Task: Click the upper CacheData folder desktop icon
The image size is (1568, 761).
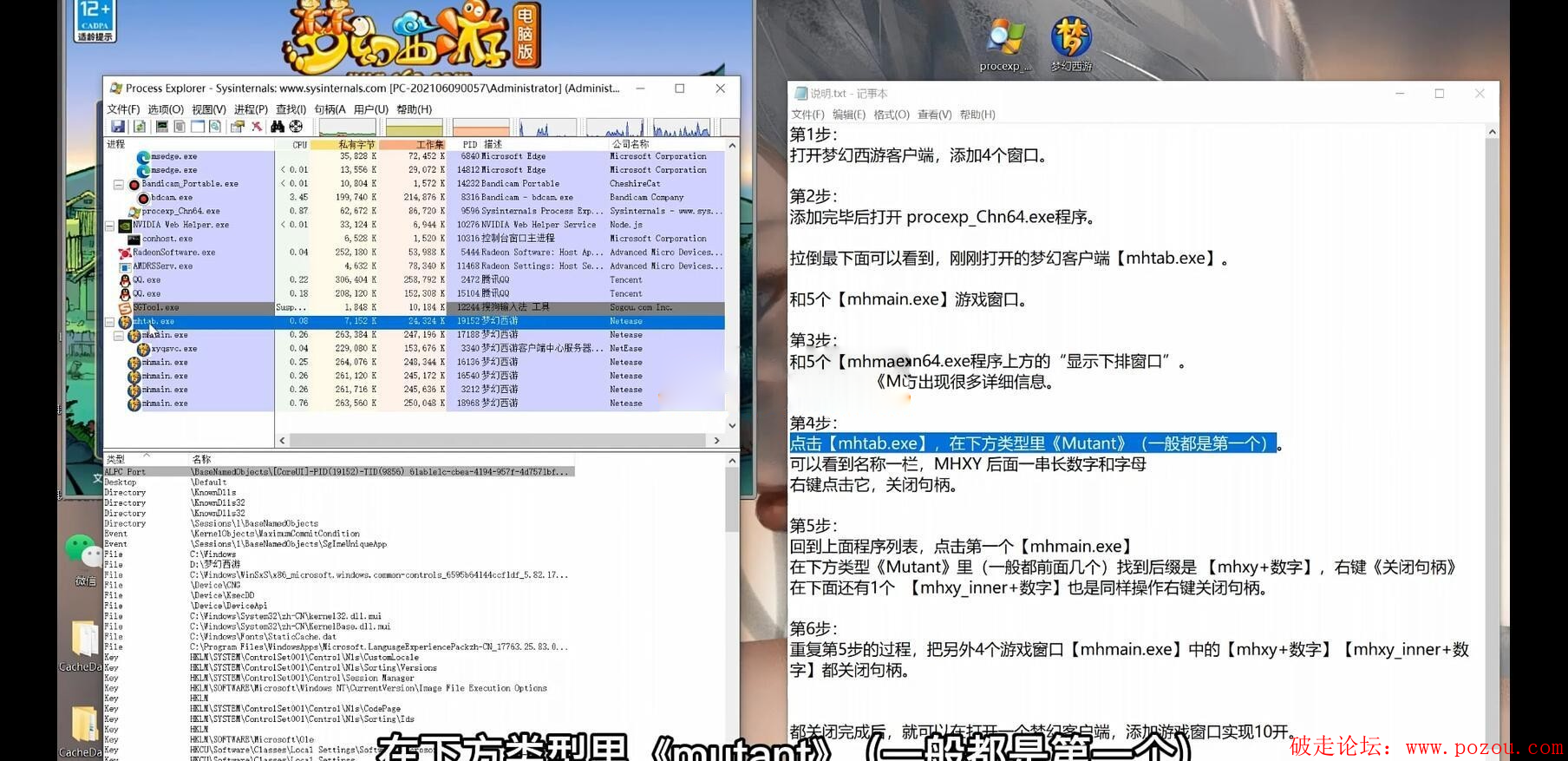Action: (84, 646)
